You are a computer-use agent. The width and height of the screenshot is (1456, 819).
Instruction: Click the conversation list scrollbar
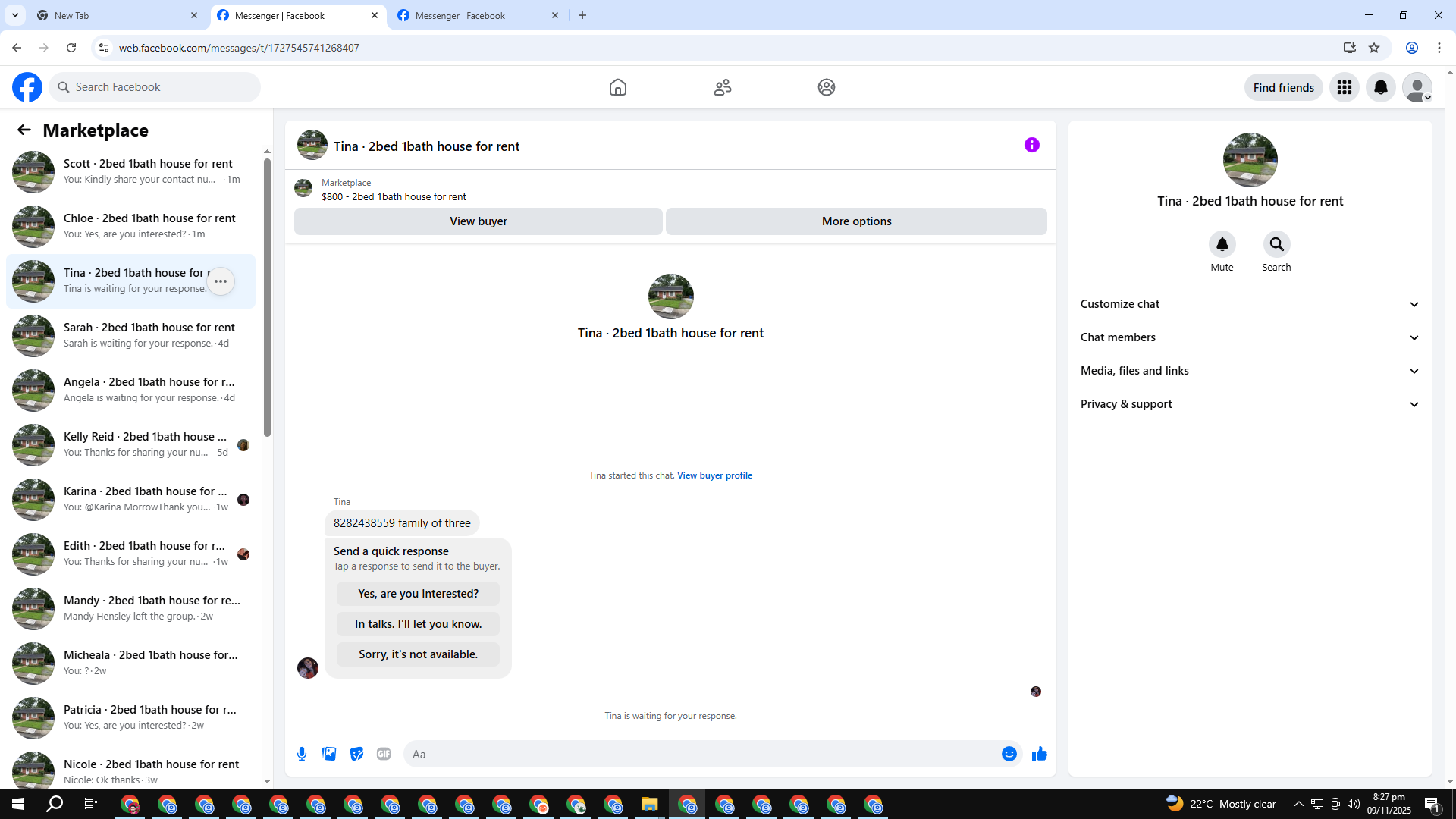tap(267, 296)
